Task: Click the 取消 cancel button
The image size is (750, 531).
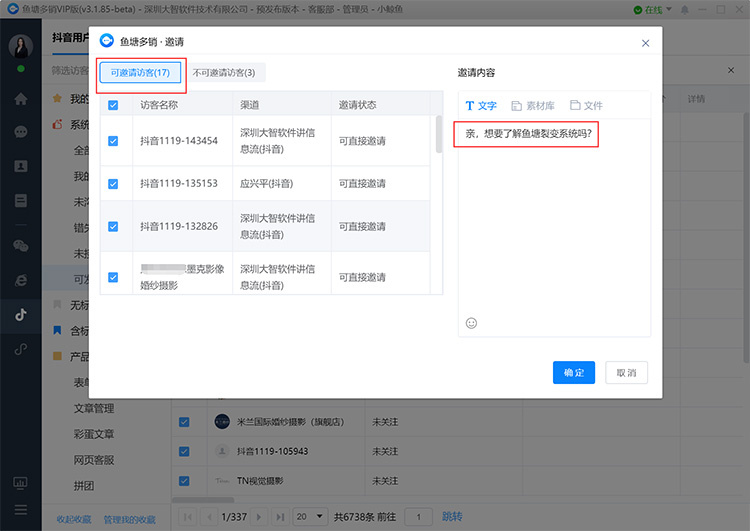Action: click(x=626, y=373)
